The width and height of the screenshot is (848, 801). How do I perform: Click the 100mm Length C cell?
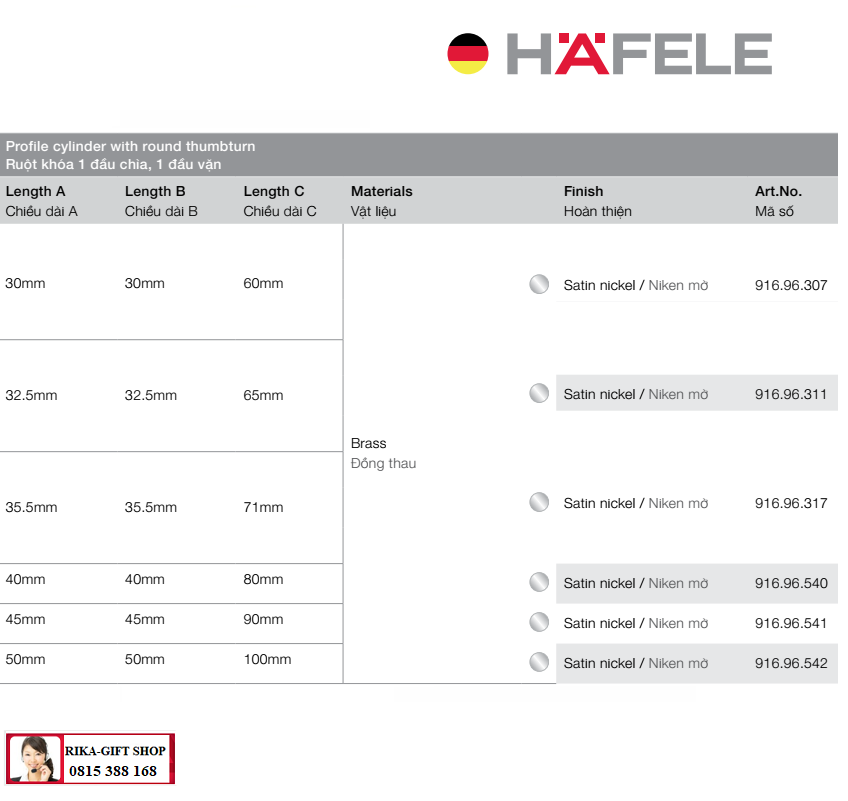coord(267,659)
